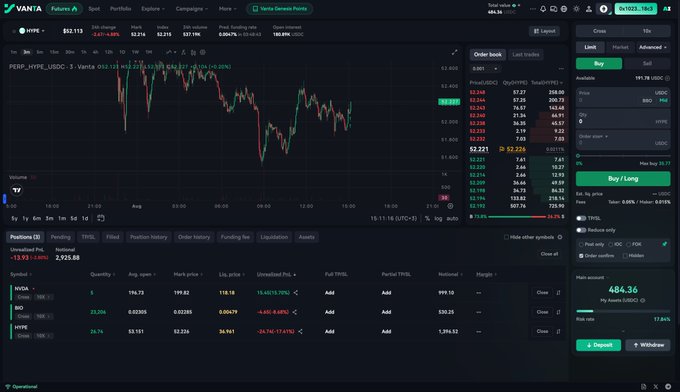Reverse the BIO position
This screenshot has width=680, height=392.
(558, 312)
